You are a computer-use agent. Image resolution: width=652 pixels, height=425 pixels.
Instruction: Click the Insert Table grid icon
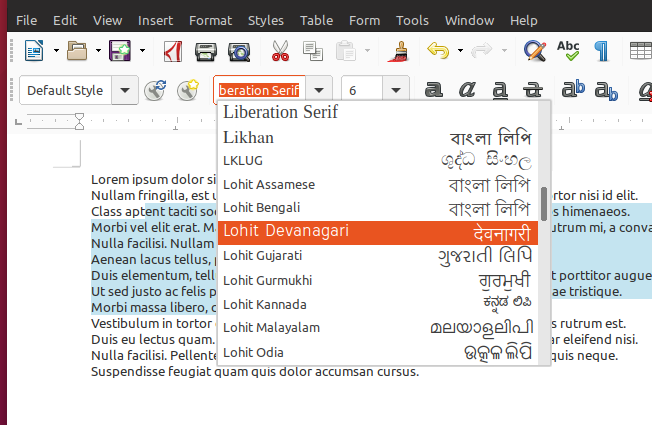pyautogui.click(x=640, y=51)
